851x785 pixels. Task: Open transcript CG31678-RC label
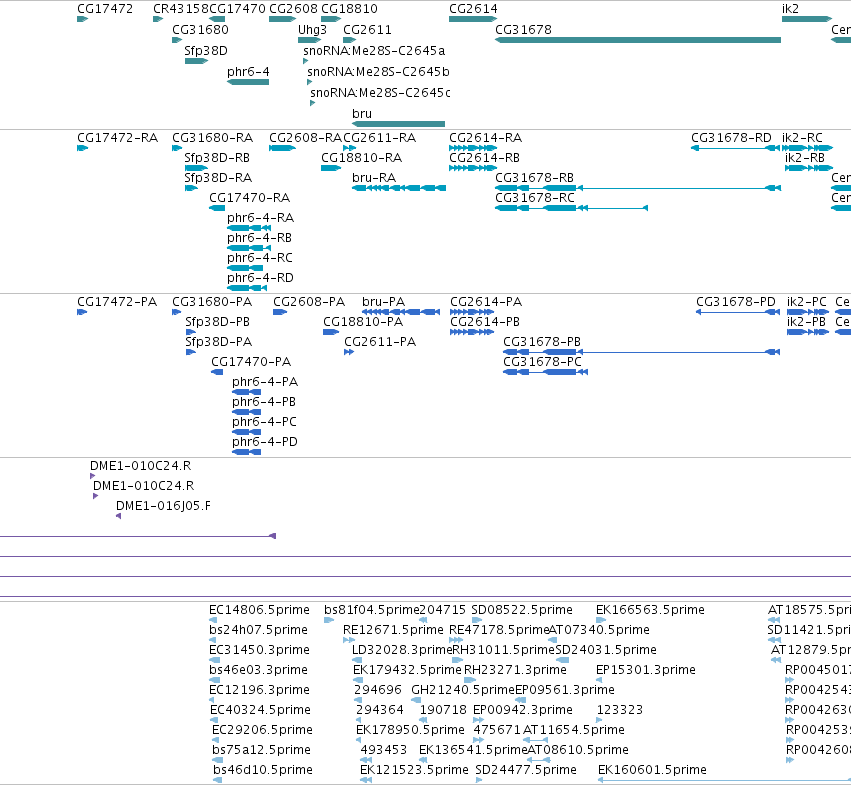(x=535, y=198)
